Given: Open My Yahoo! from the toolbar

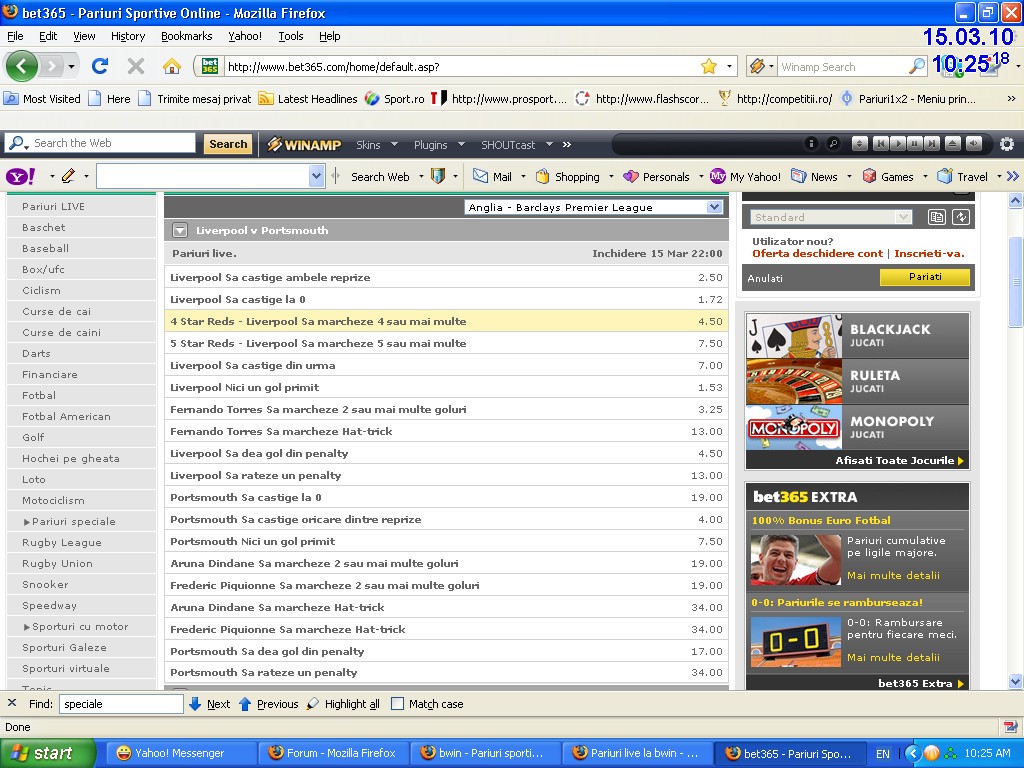Looking at the screenshot, I should tap(744, 176).
